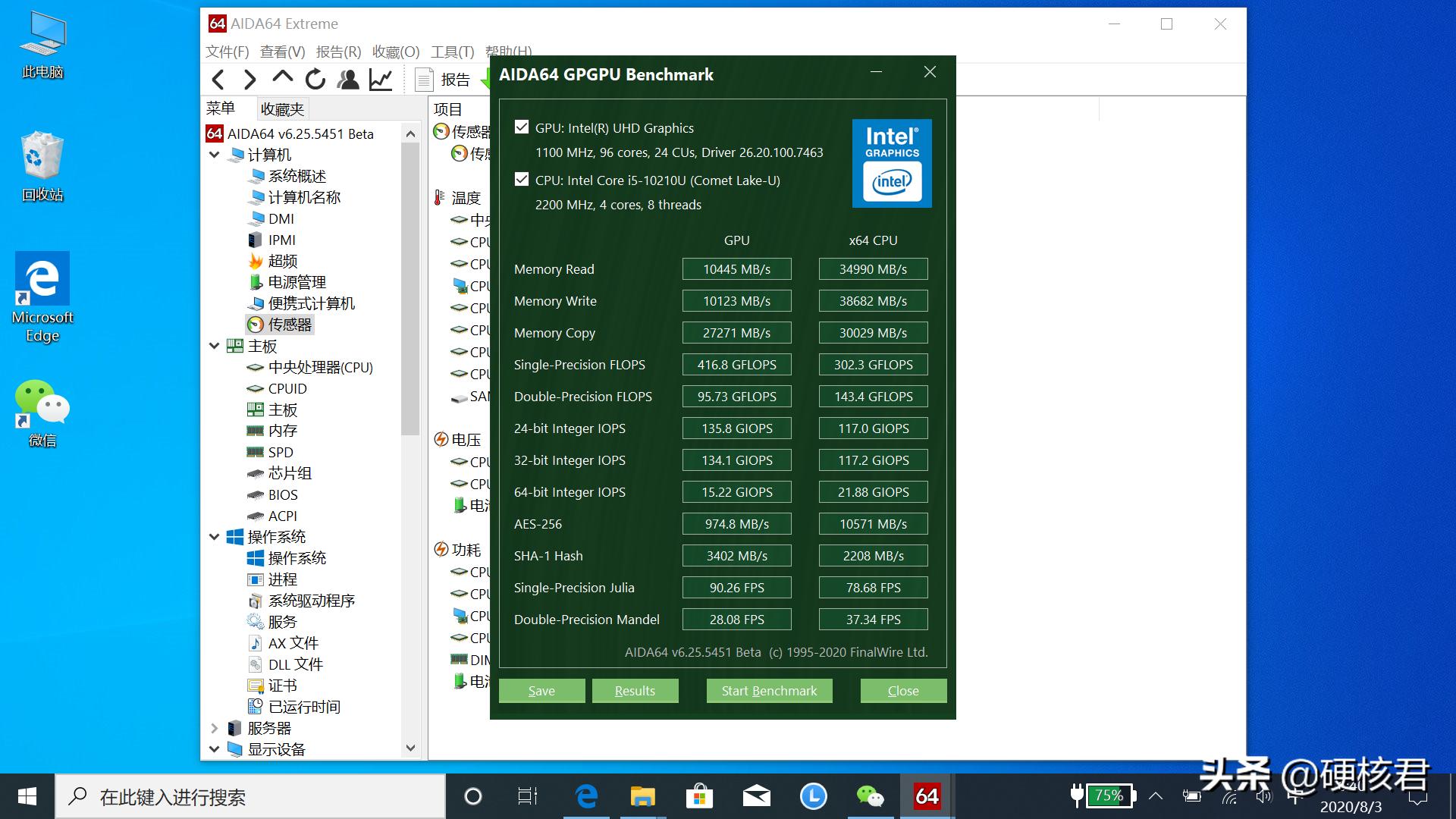The width and height of the screenshot is (1456, 819).
Task: Uncheck the CPU Intel Core i5-10210U checkbox
Action: tap(522, 180)
